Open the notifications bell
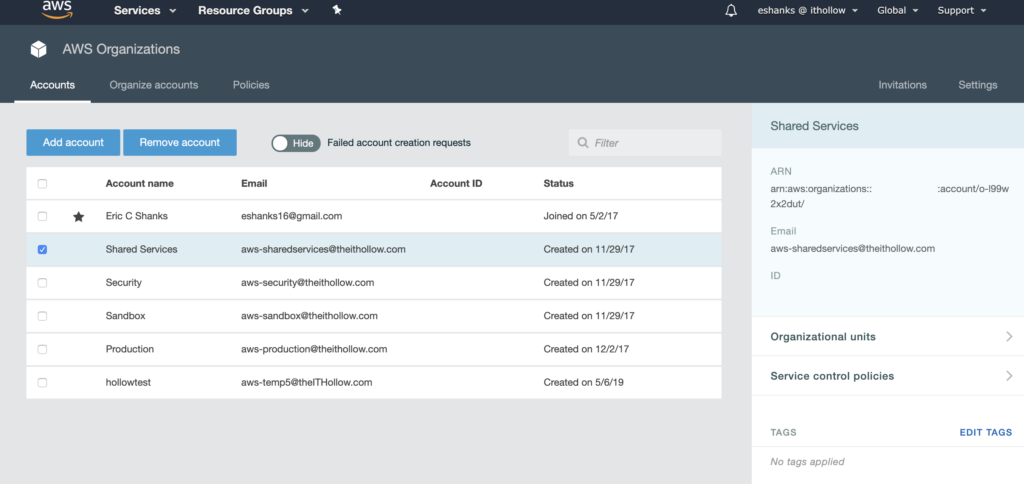This screenshot has height=484, width=1024. tap(731, 11)
